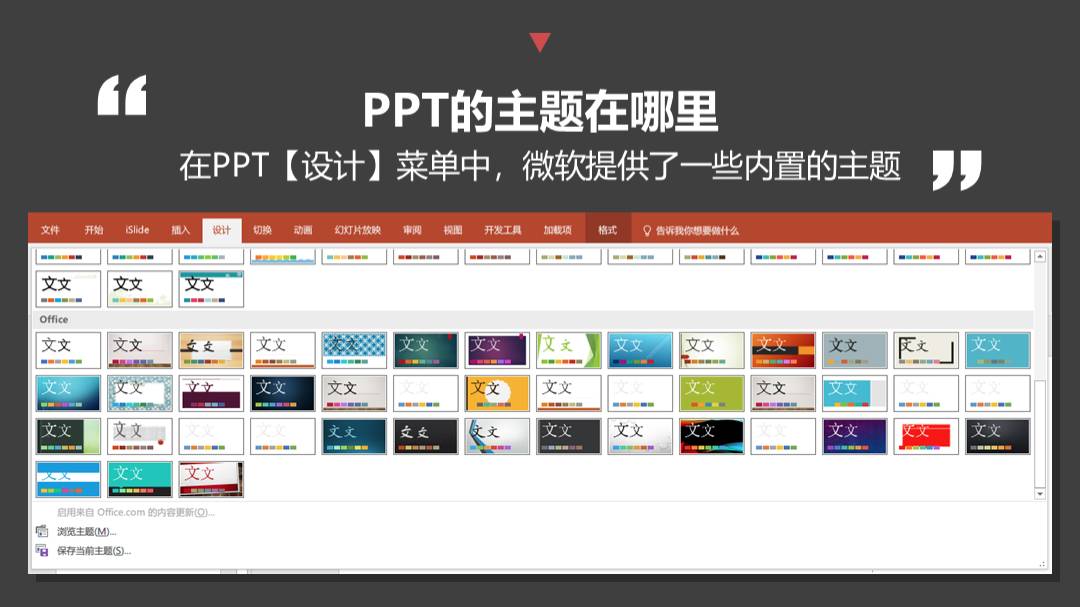
Task: Click 保存当前主题(S)... menu entry
Action: coord(94,551)
